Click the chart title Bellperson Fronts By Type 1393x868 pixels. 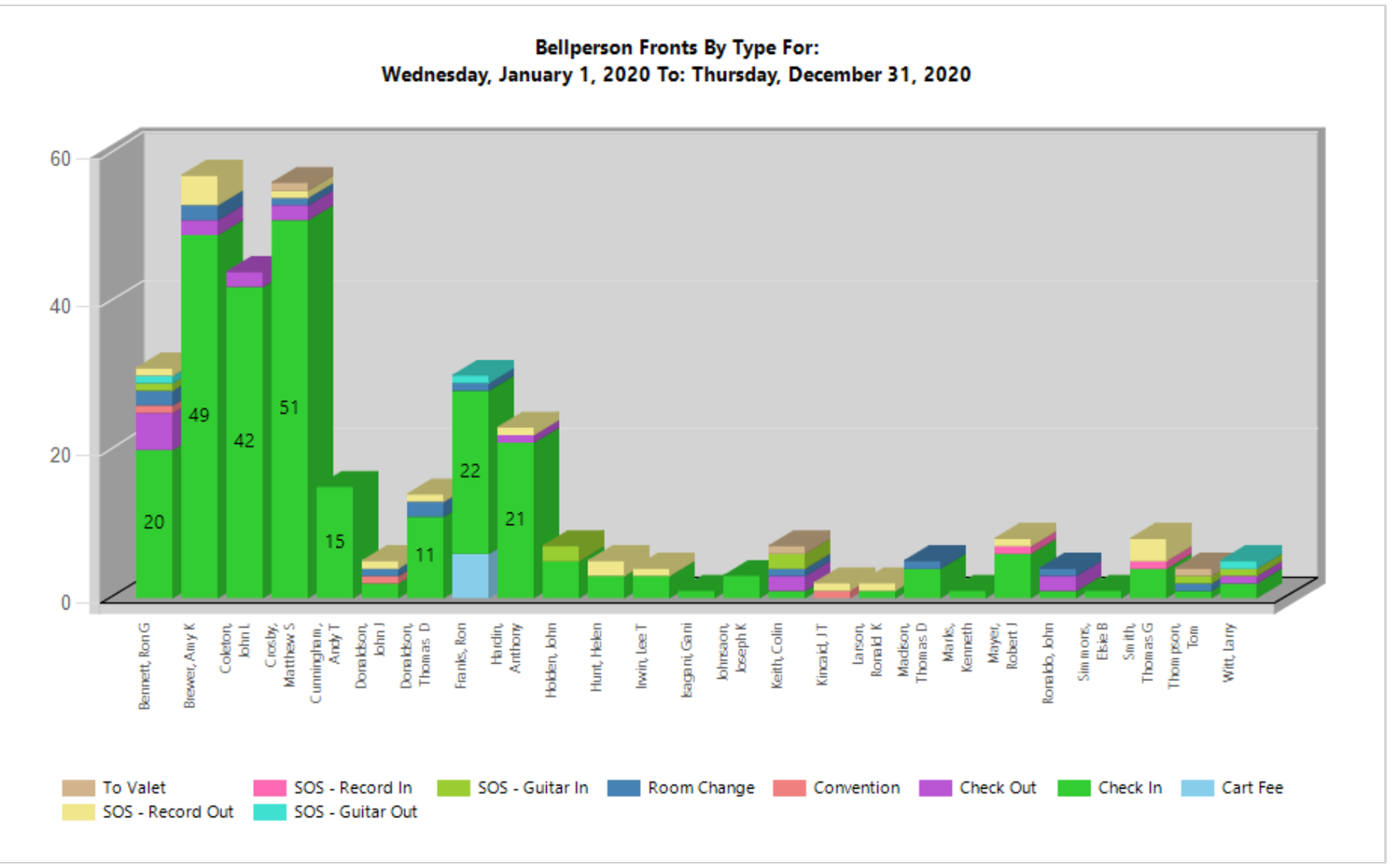pyautogui.click(x=676, y=48)
